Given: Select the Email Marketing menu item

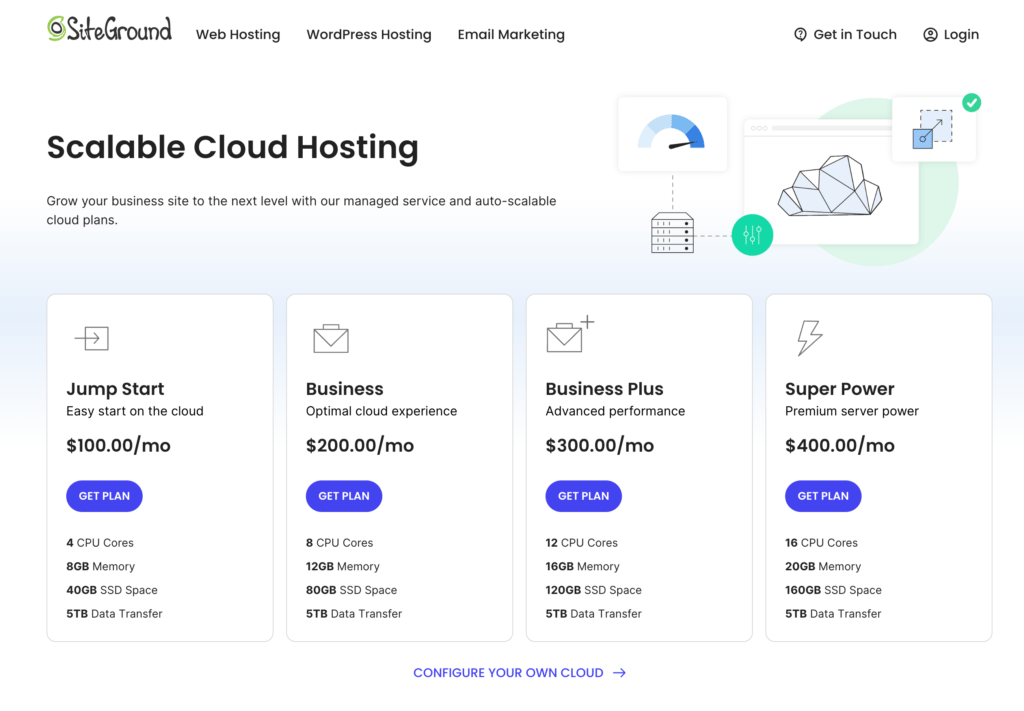Looking at the screenshot, I should pos(510,34).
